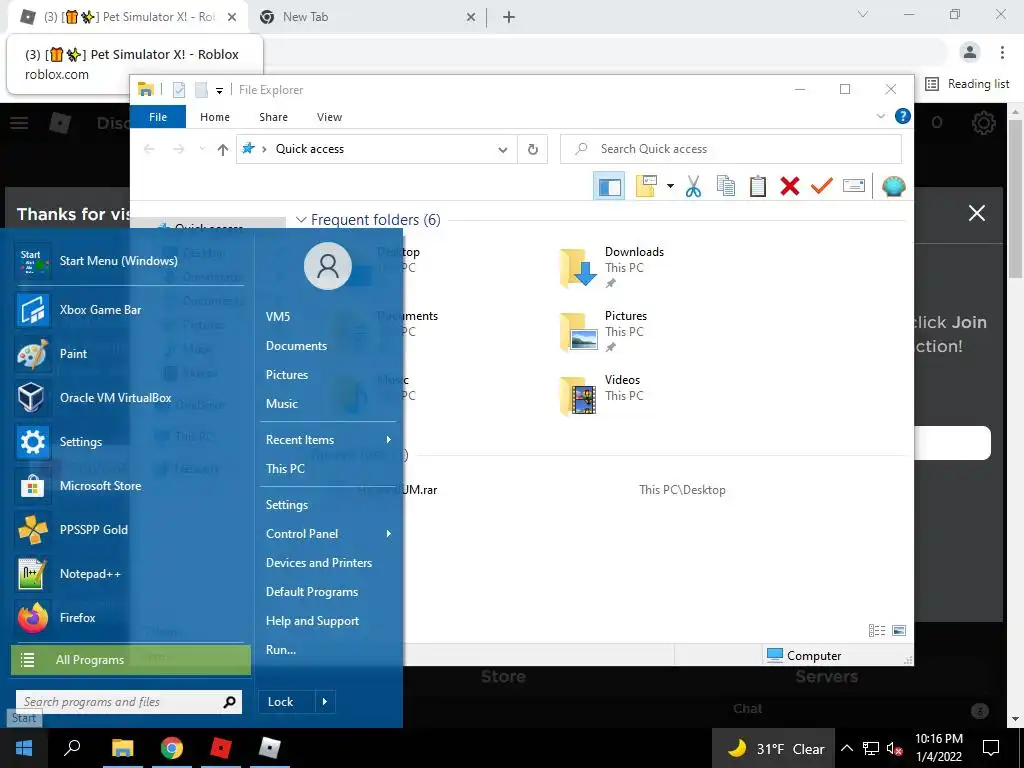Image resolution: width=1024 pixels, height=768 pixels.
Task: Click the Copy icon in File Explorer toolbar
Action: pos(726,186)
